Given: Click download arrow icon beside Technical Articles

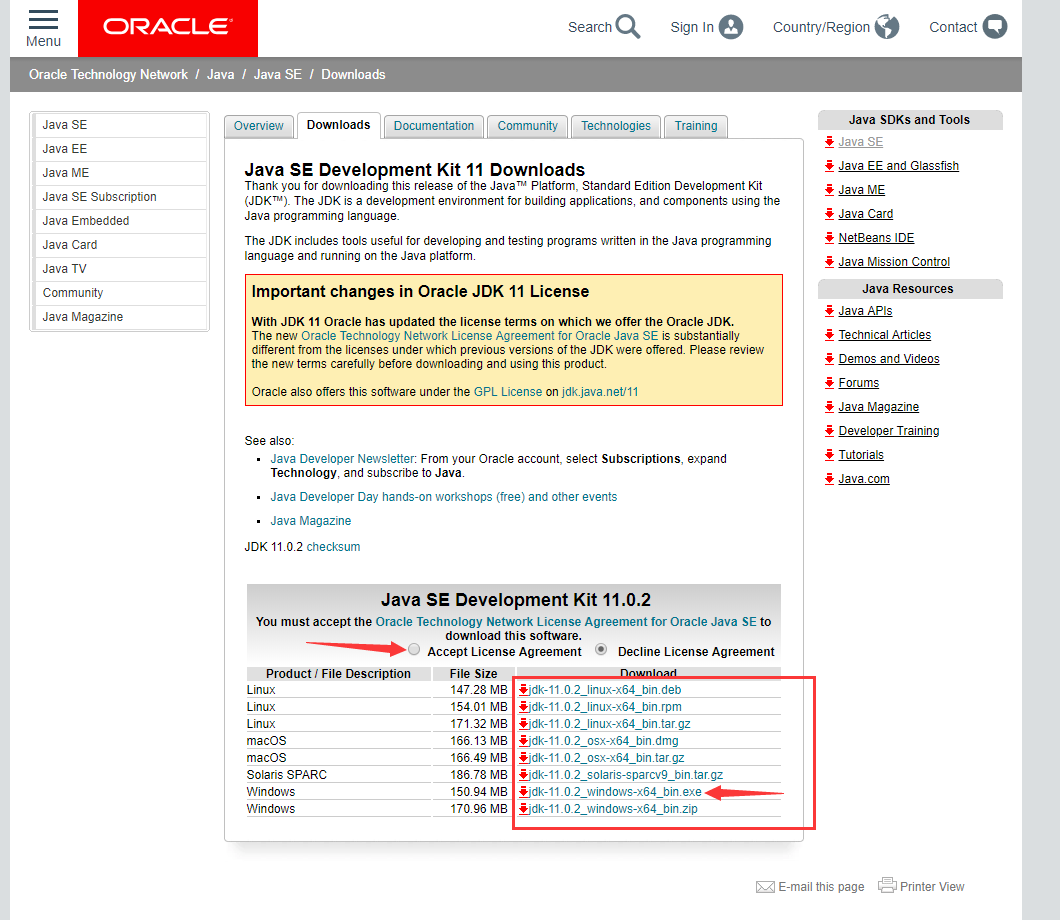Looking at the screenshot, I should 829,335.
